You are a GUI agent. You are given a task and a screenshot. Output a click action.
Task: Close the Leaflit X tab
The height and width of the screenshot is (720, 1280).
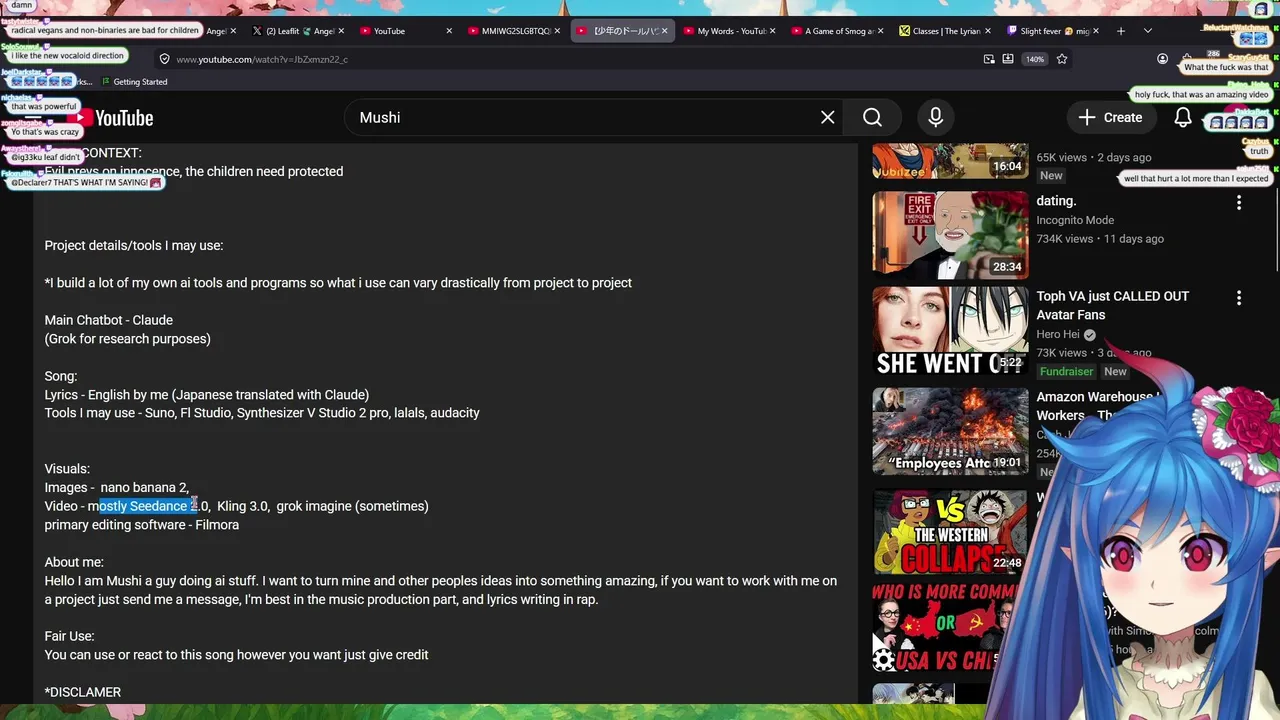341,31
